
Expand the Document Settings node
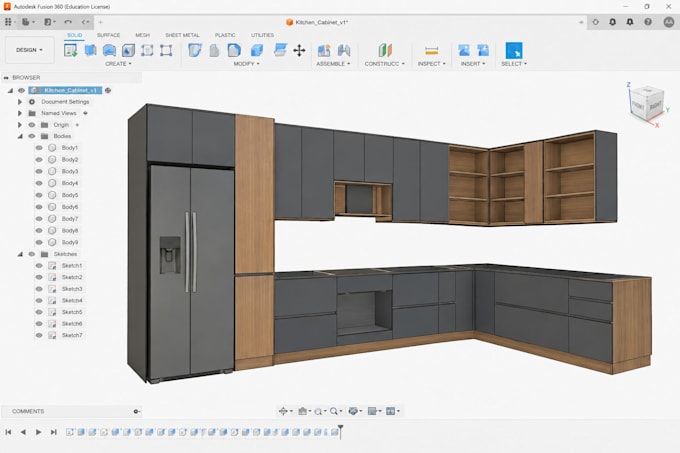click(20, 102)
